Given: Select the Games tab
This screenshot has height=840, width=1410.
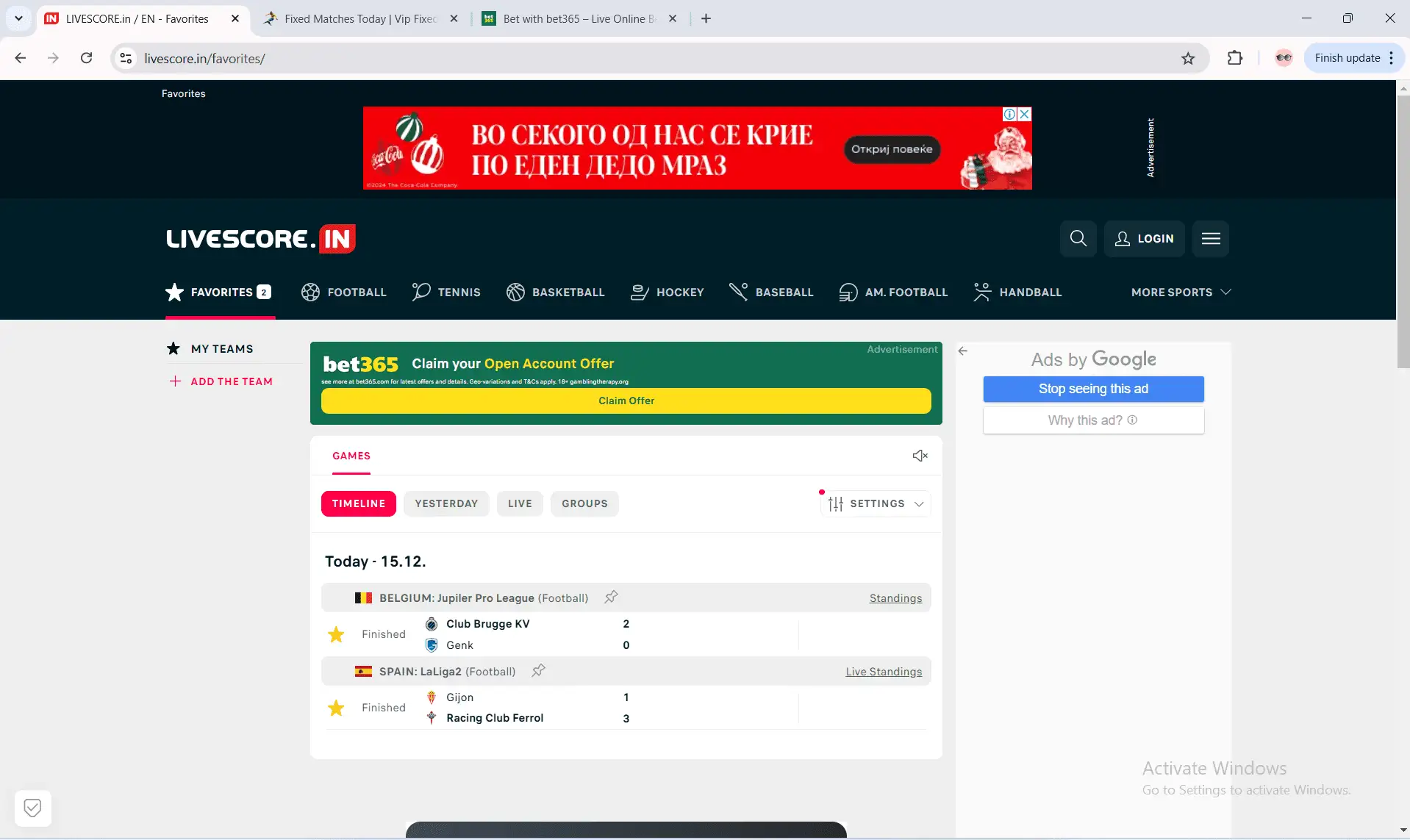Looking at the screenshot, I should coord(351,456).
